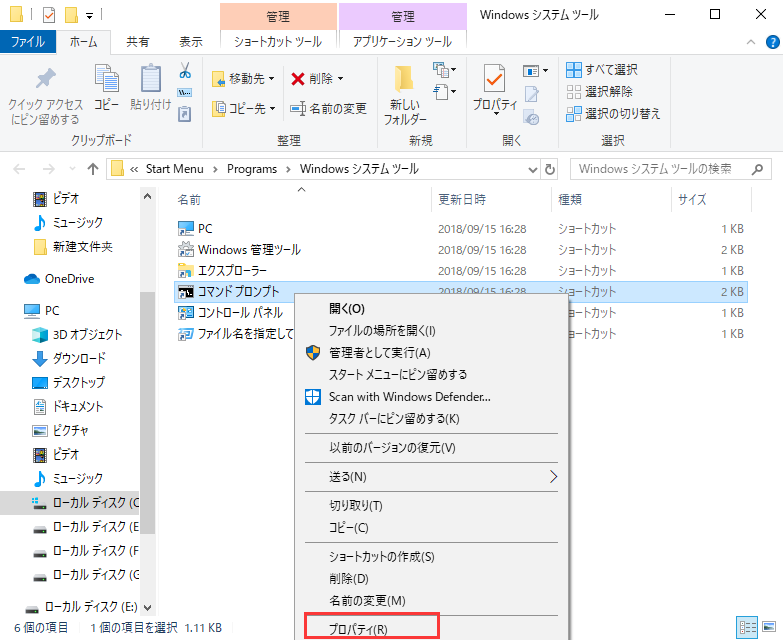Click the History ribbon icon

[531, 117]
